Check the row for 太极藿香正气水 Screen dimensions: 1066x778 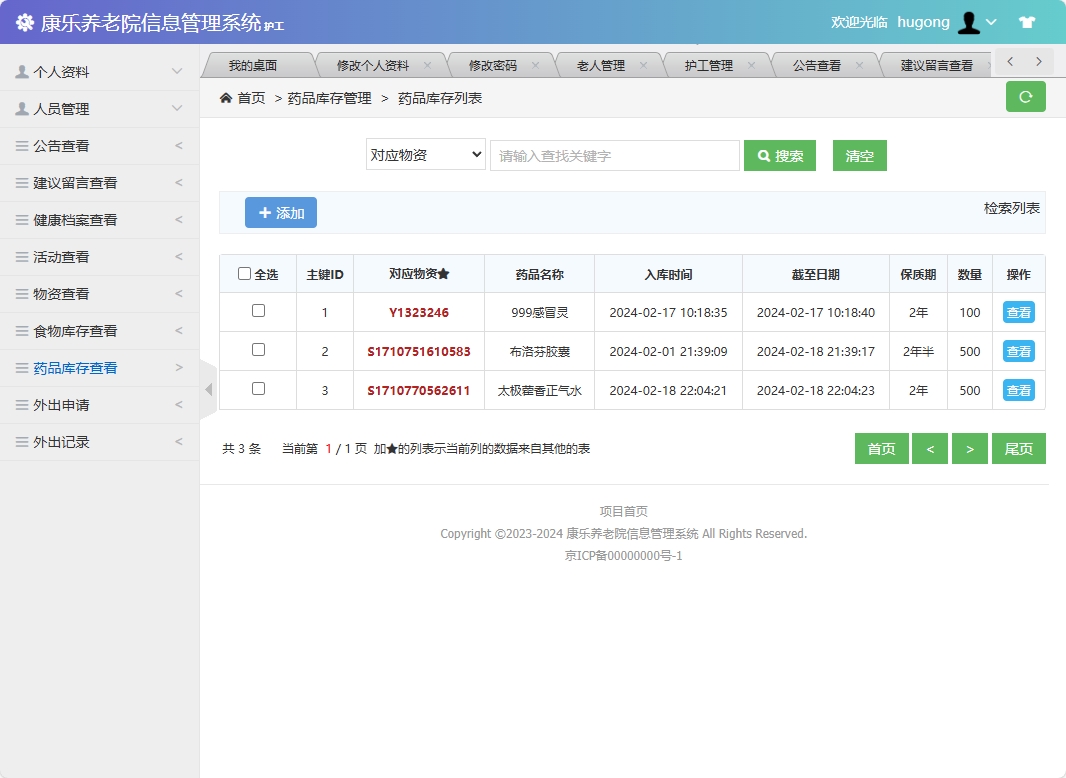[257, 390]
